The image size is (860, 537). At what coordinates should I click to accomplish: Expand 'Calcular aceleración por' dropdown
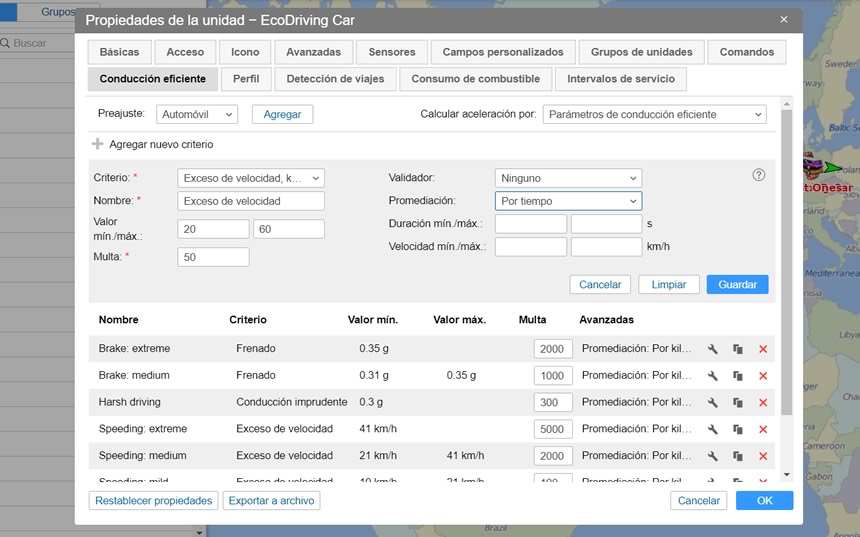coord(654,115)
